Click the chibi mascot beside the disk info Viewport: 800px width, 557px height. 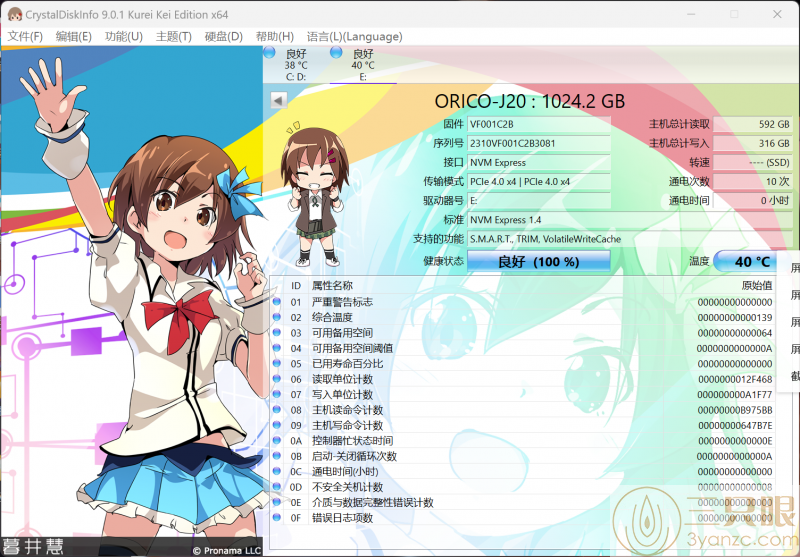314,195
